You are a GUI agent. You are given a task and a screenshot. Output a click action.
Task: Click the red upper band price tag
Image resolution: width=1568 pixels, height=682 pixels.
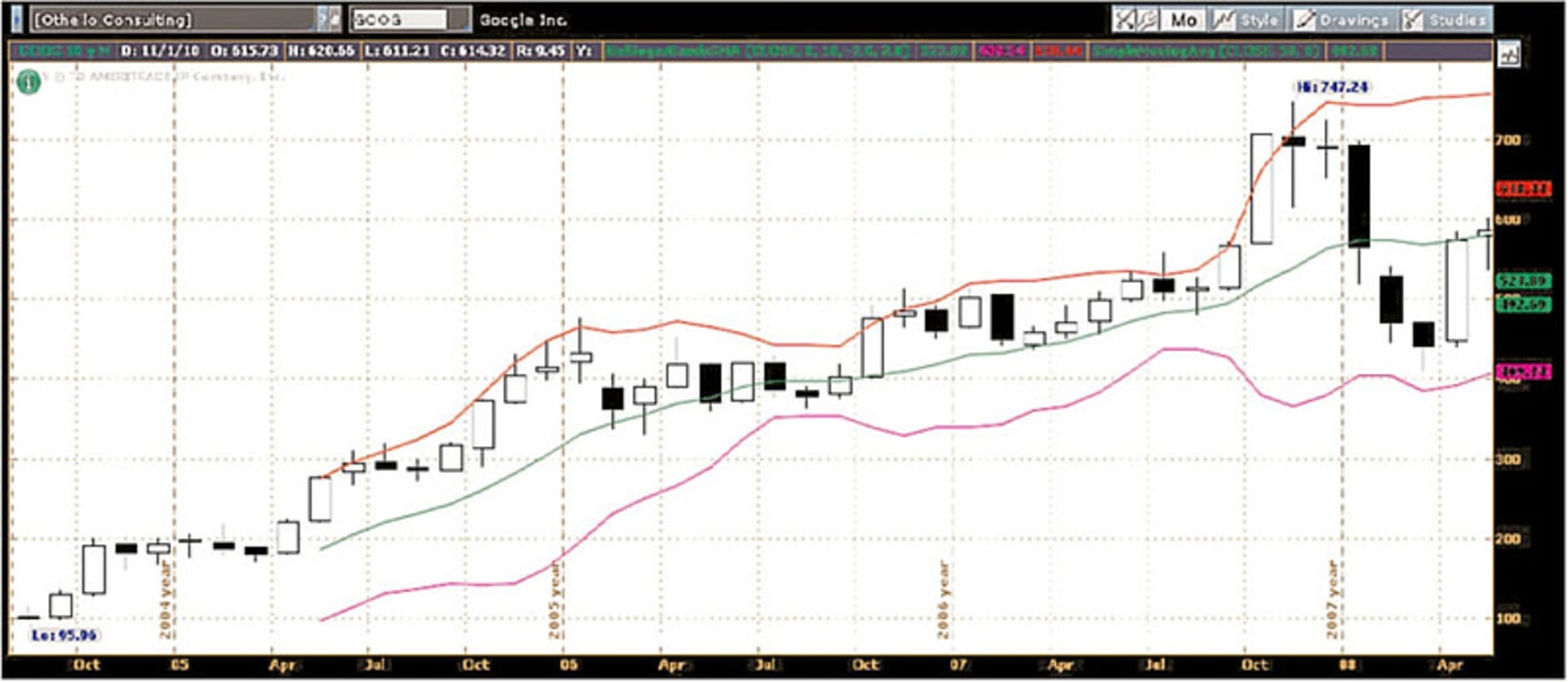tap(1523, 189)
